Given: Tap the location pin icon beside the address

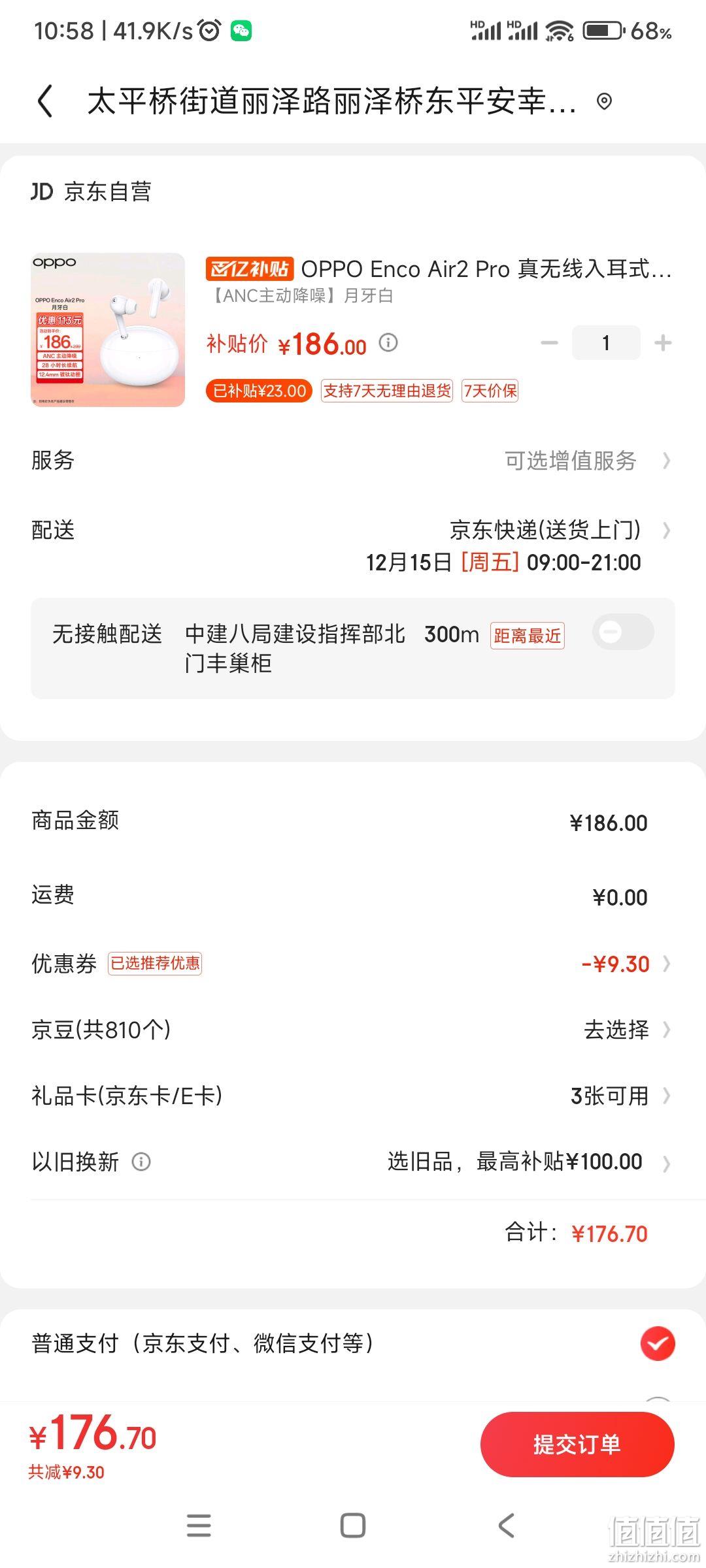Looking at the screenshot, I should [605, 101].
